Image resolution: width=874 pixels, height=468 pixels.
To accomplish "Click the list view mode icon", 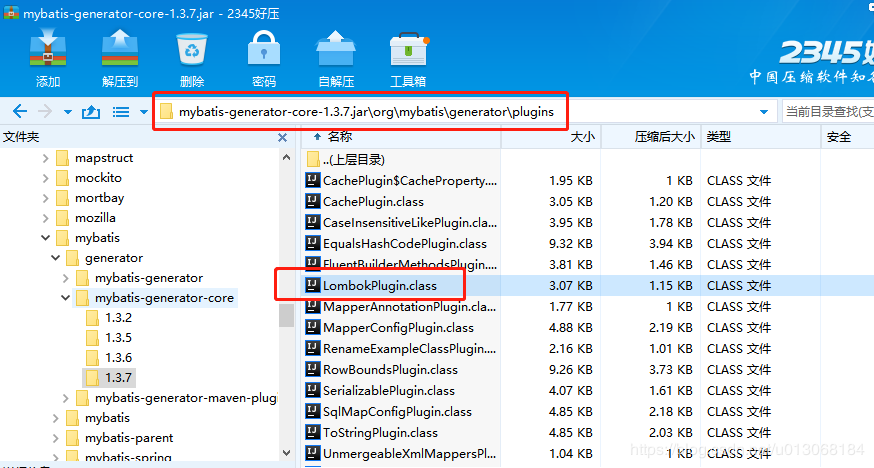I will 121,112.
